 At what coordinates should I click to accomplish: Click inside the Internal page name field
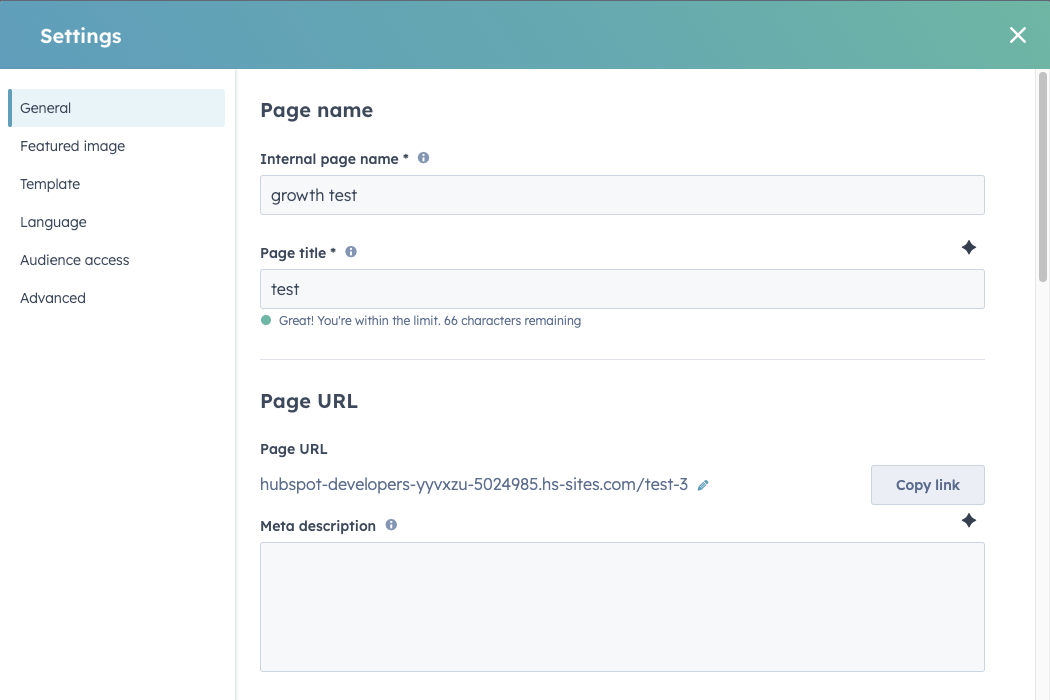pos(620,195)
